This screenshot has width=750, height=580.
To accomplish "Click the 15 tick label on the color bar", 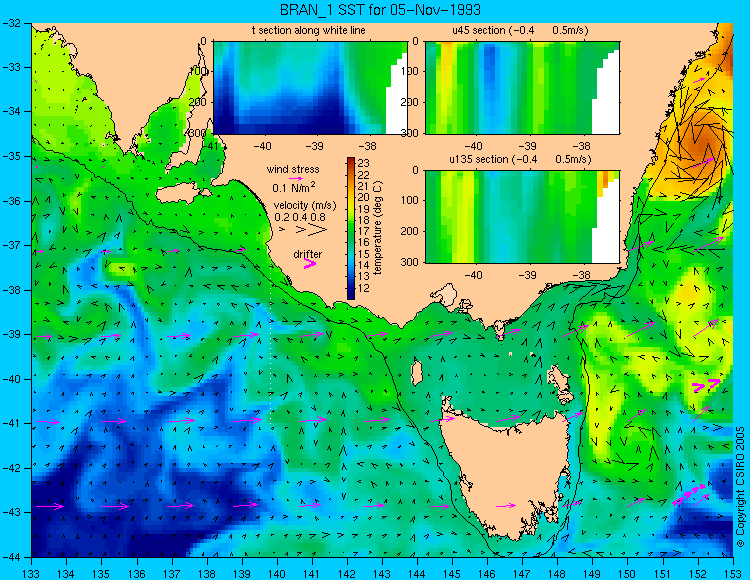I will 364,254.
